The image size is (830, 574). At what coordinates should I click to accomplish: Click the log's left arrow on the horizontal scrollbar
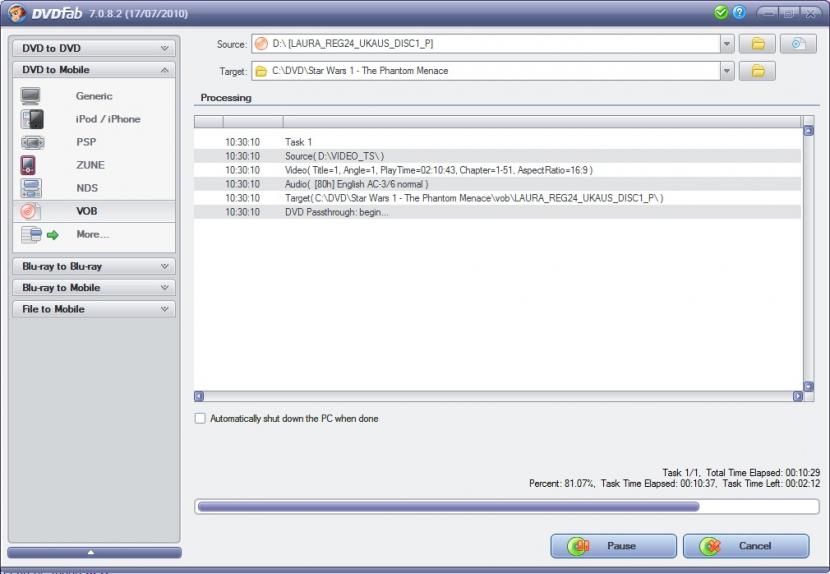[x=199, y=396]
